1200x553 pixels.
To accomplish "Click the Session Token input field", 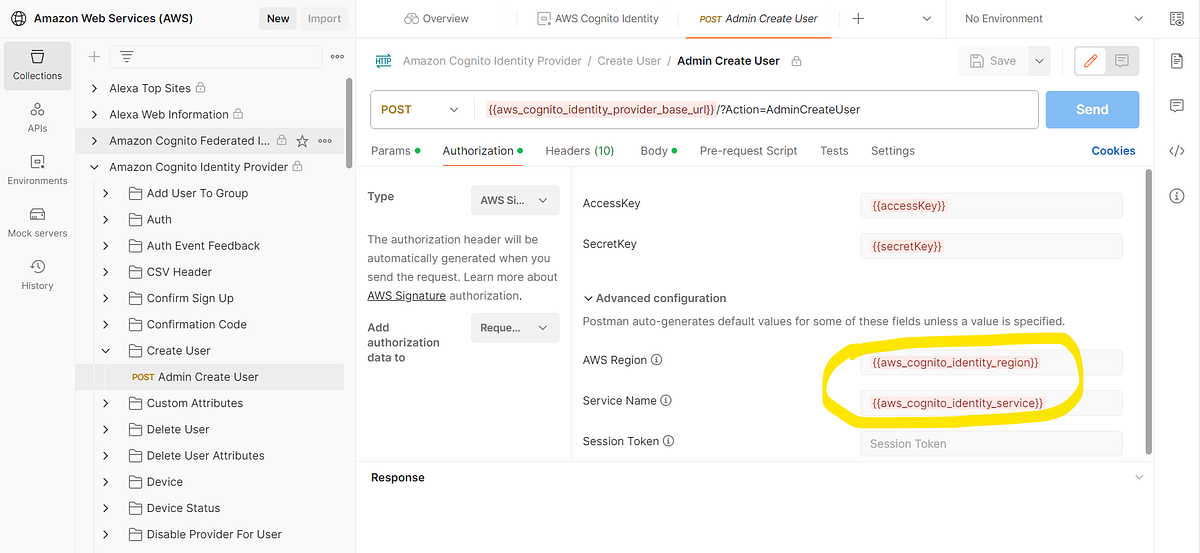I will [991, 444].
